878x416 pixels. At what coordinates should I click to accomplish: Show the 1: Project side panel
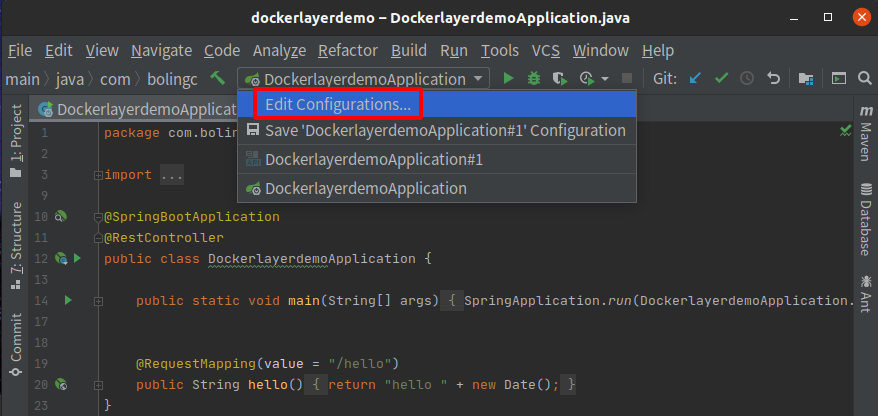click(15, 141)
